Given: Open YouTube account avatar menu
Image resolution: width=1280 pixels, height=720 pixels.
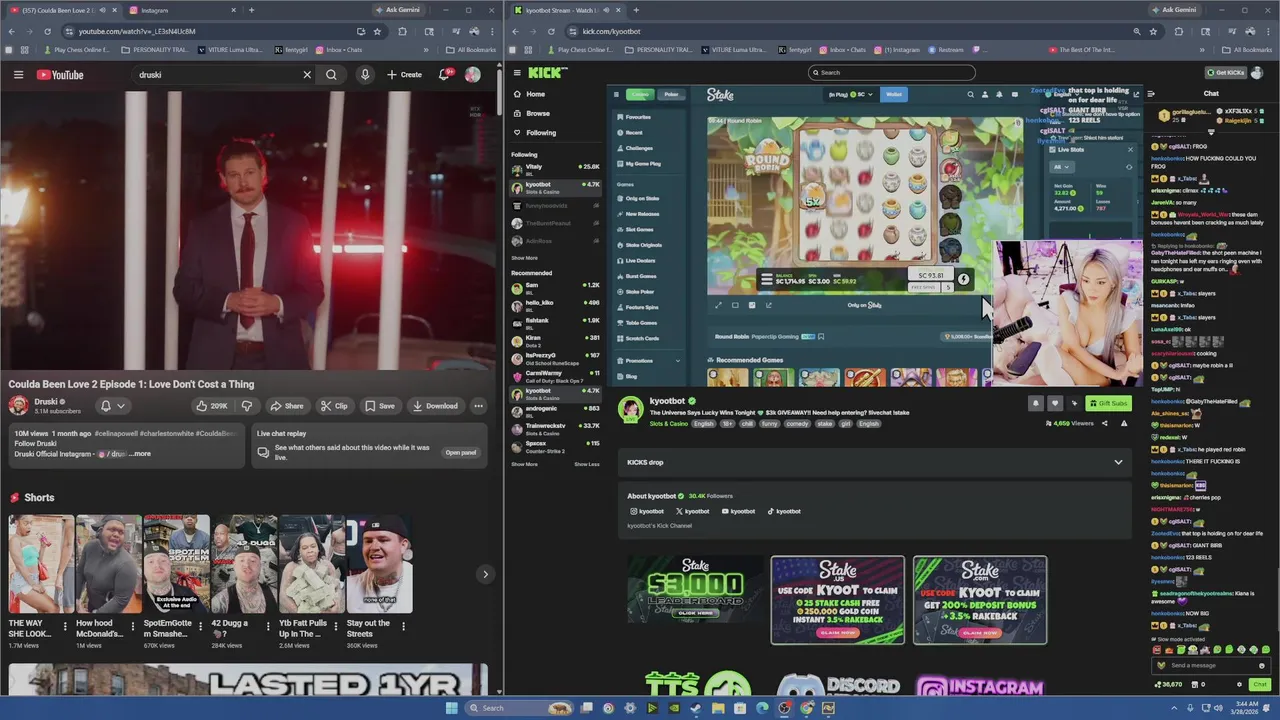Looking at the screenshot, I should [x=472, y=75].
